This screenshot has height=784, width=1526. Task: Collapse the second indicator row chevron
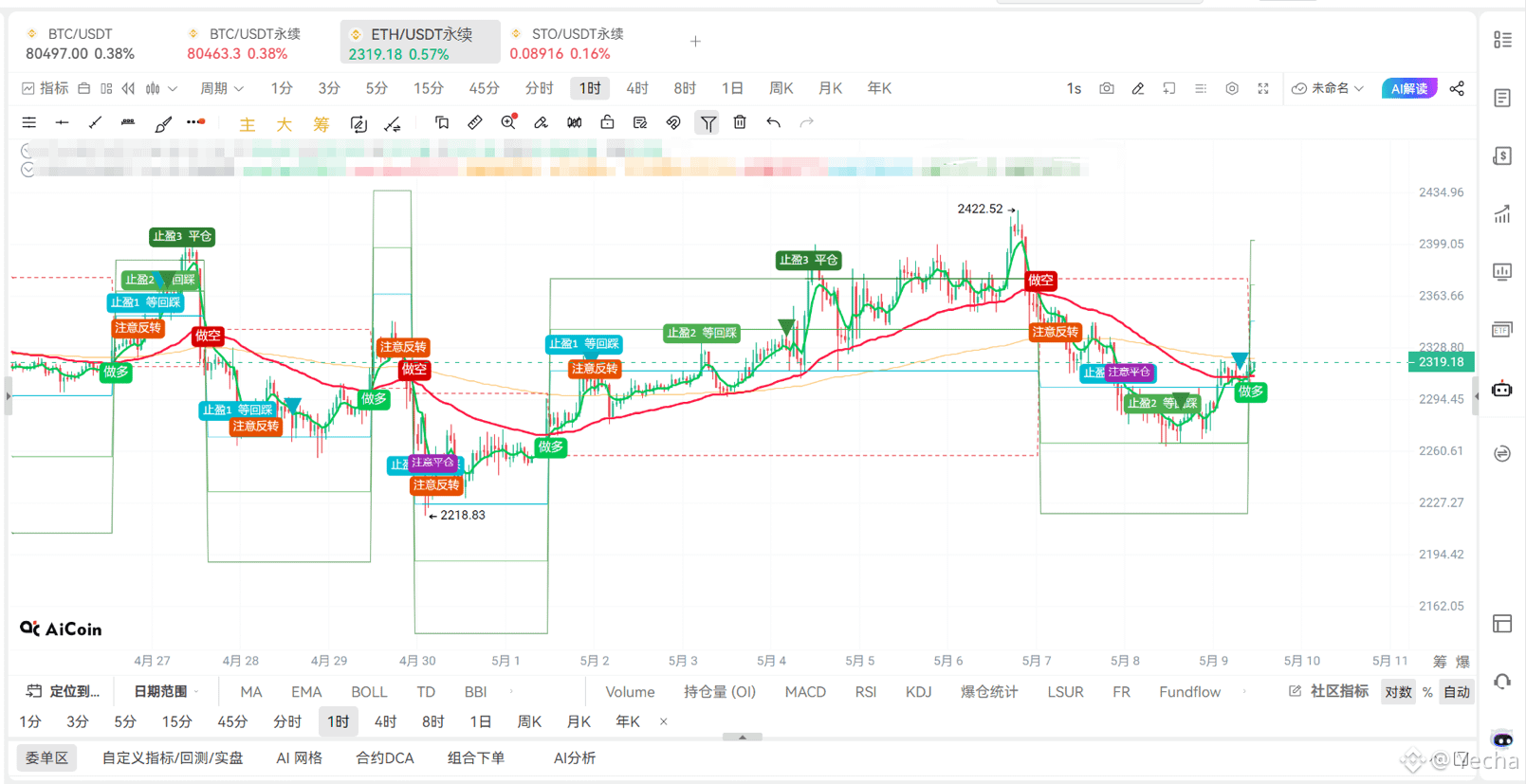tap(28, 169)
